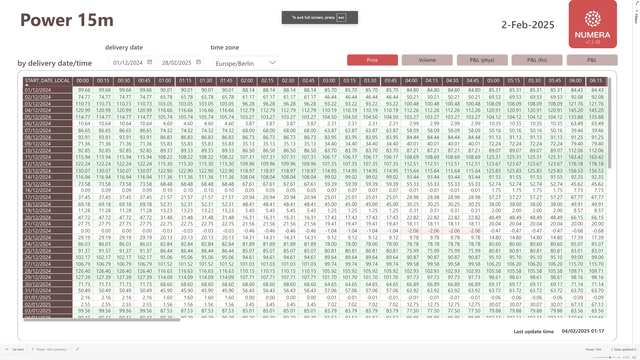Select the 25/12/2024 row header
The image size is (640, 360).
[x=48, y=251]
